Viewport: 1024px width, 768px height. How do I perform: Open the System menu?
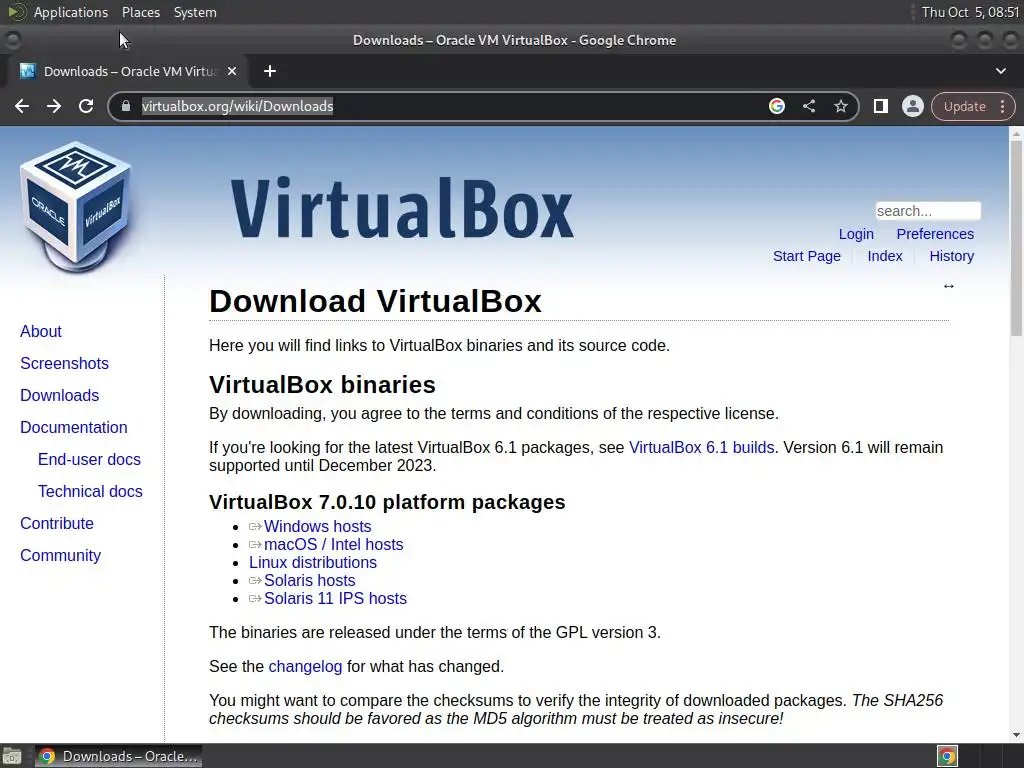tap(195, 12)
